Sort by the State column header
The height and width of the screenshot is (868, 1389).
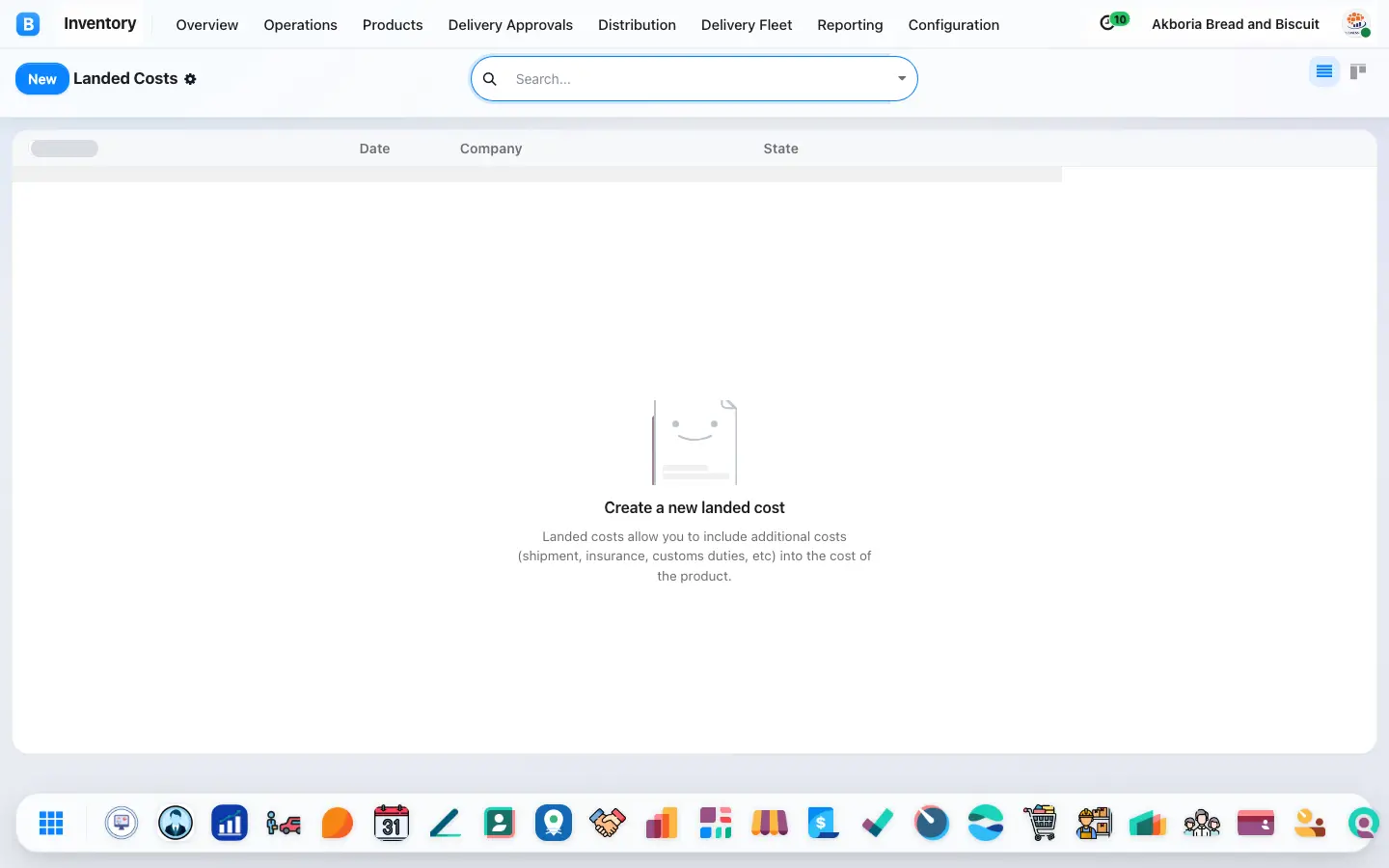coord(780,149)
